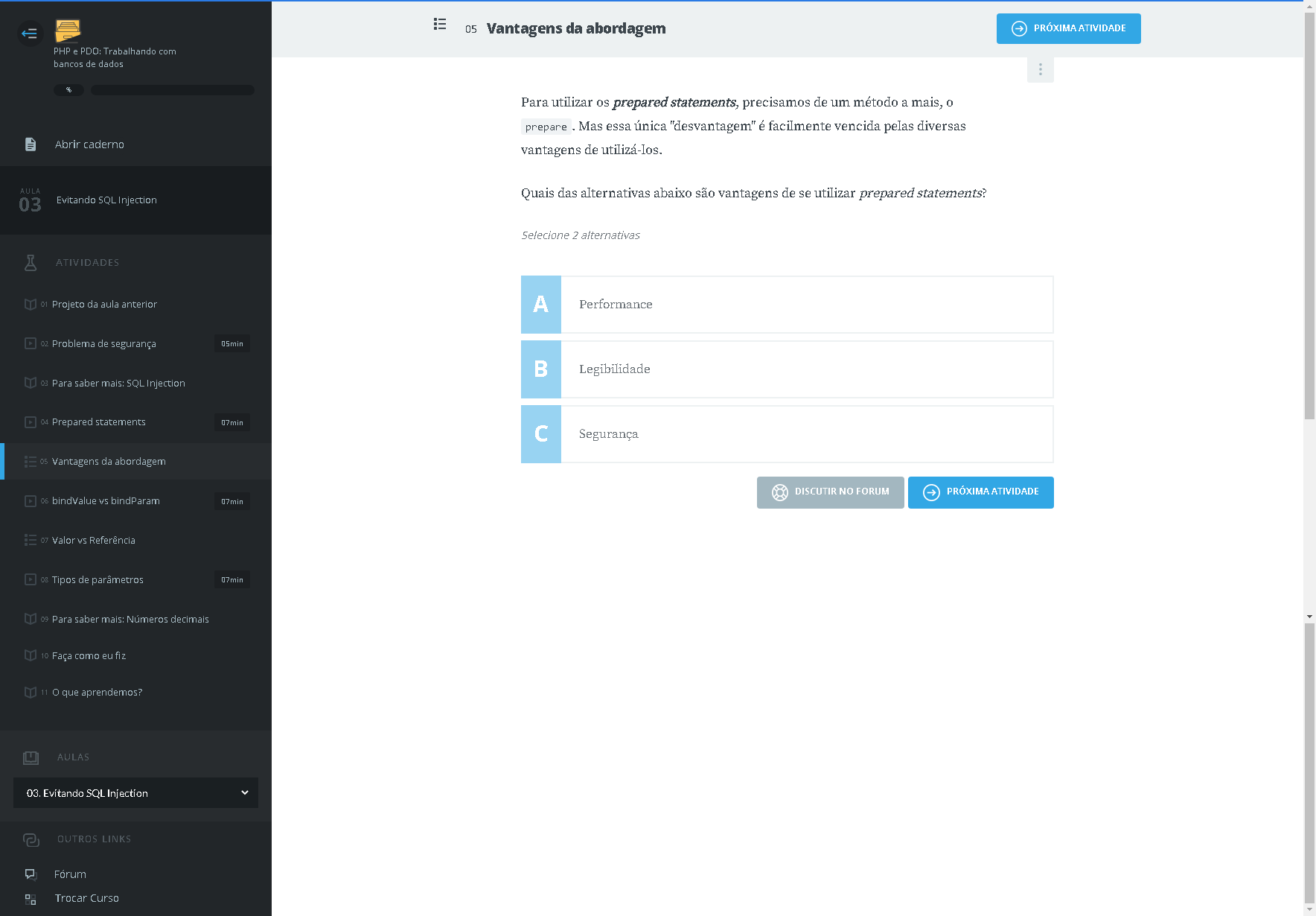Expand the 03. Evitando SQL Injection dropdown
The height and width of the screenshot is (916, 1316).
(x=135, y=793)
